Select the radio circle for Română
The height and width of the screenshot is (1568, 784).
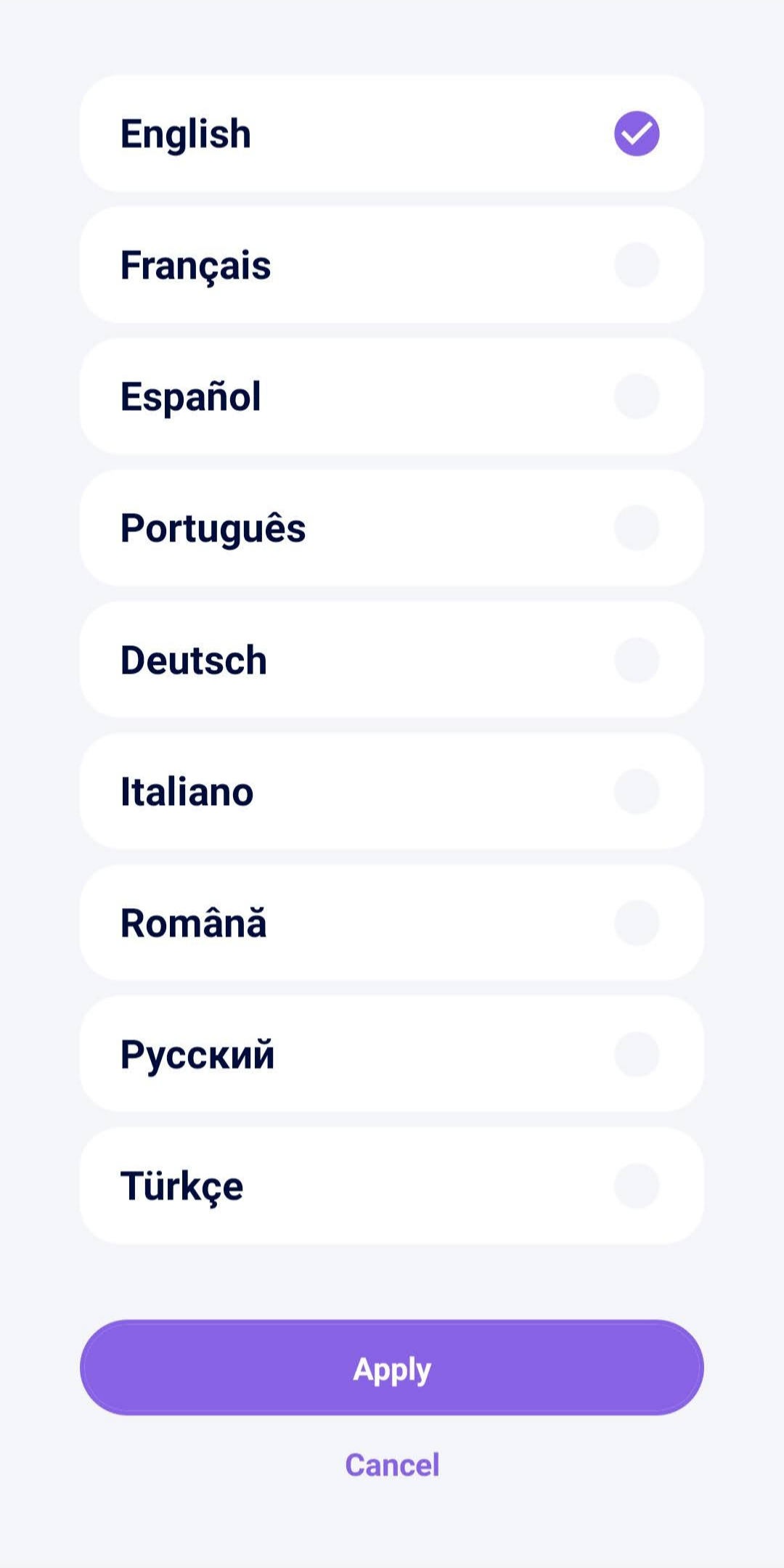(x=637, y=923)
